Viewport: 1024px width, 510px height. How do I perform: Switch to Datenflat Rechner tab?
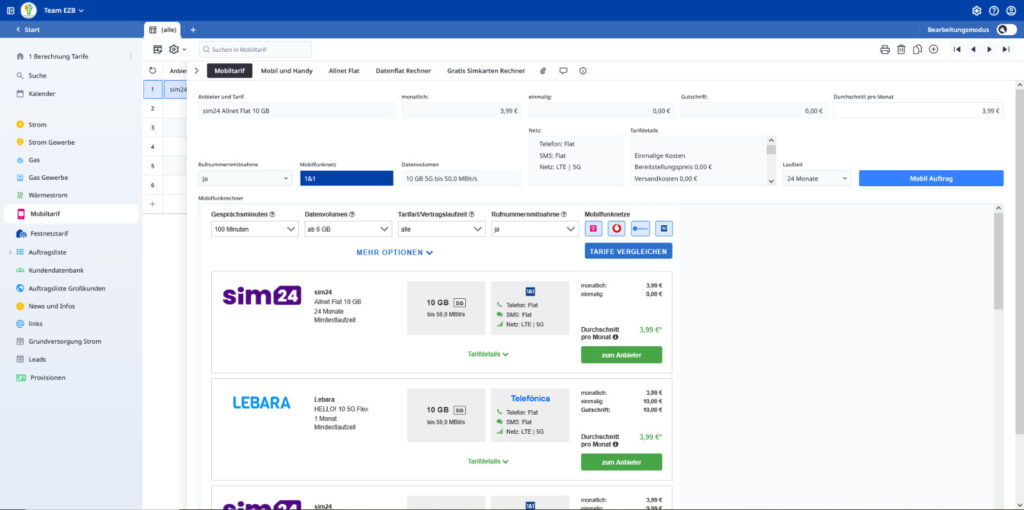coord(404,71)
